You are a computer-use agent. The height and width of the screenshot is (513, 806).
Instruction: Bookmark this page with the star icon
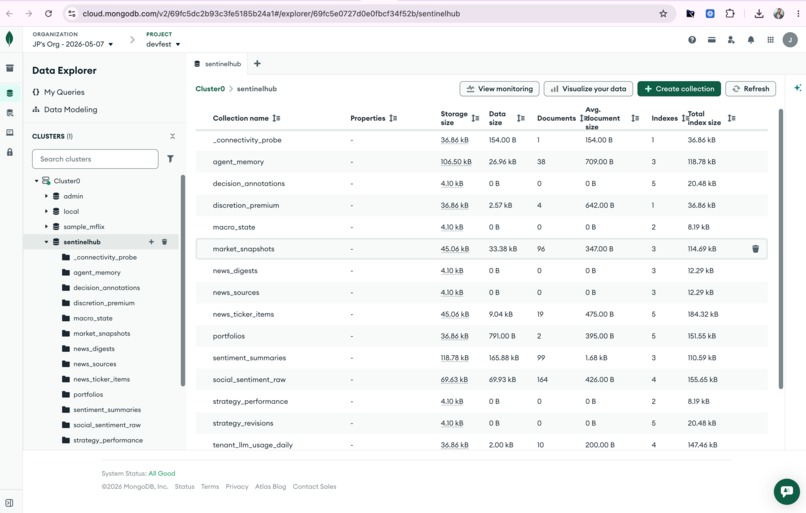[x=663, y=14]
